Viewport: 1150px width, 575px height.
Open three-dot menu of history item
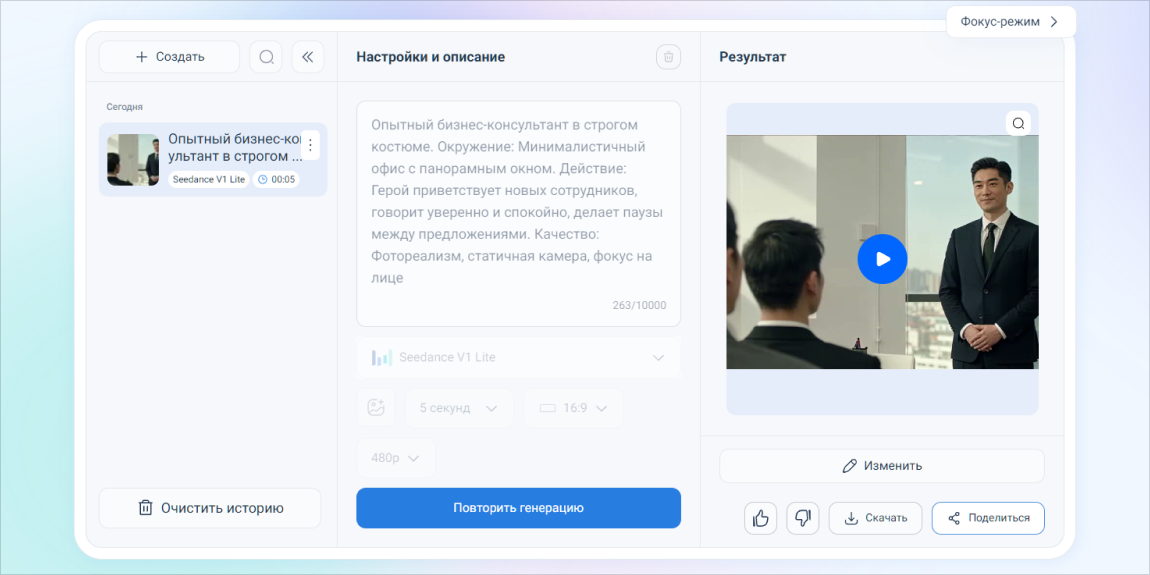[310, 145]
